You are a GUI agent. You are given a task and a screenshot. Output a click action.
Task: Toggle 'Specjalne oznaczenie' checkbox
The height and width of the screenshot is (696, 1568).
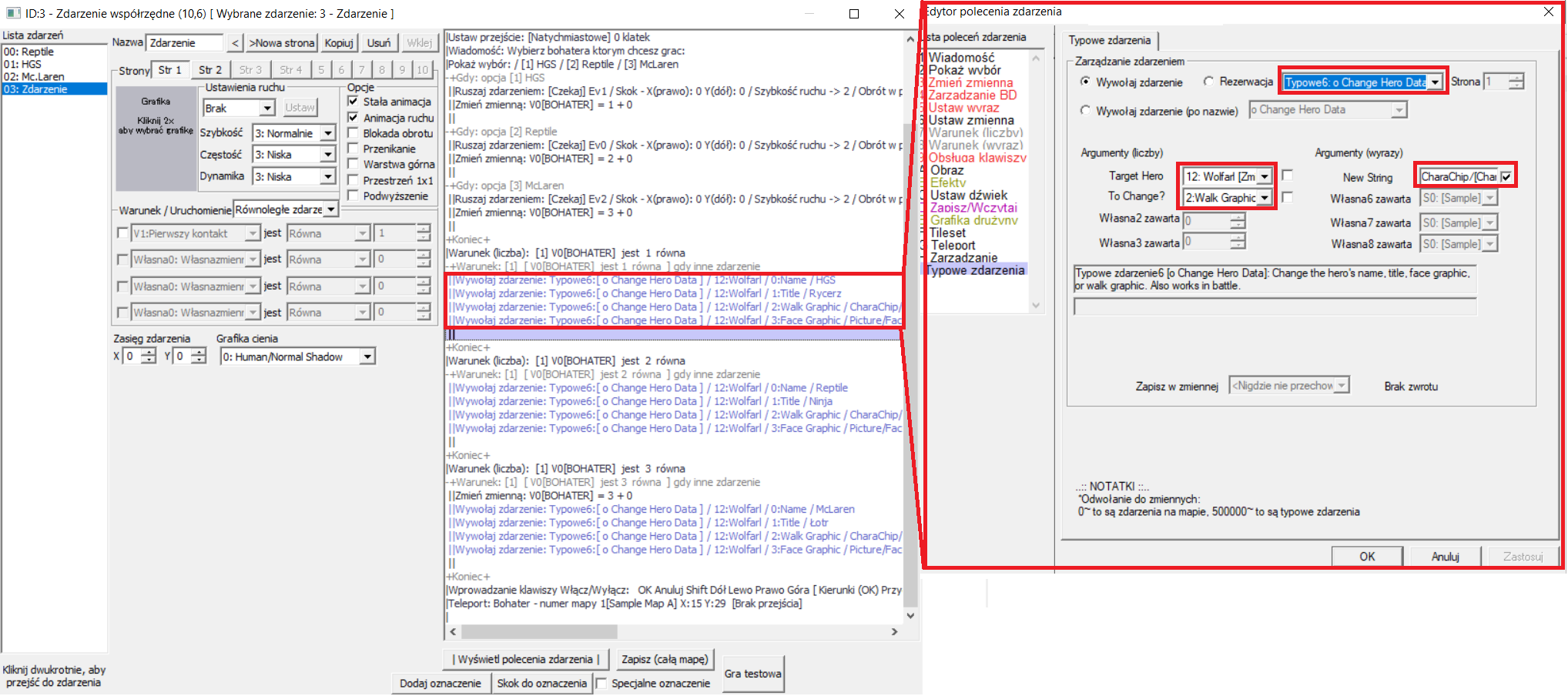(x=601, y=683)
